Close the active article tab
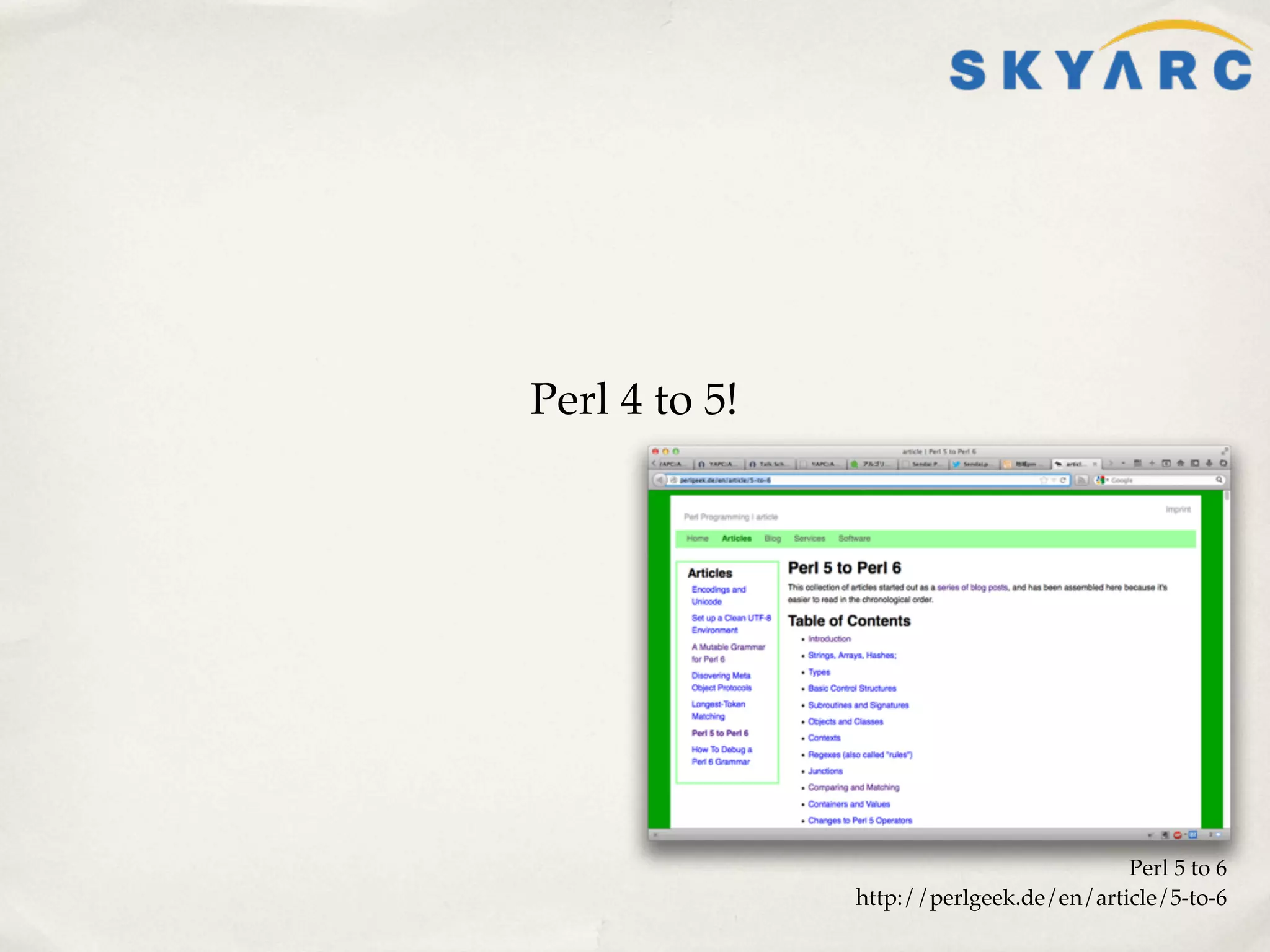The height and width of the screenshot is (952, 1270). pos(1095,464)
